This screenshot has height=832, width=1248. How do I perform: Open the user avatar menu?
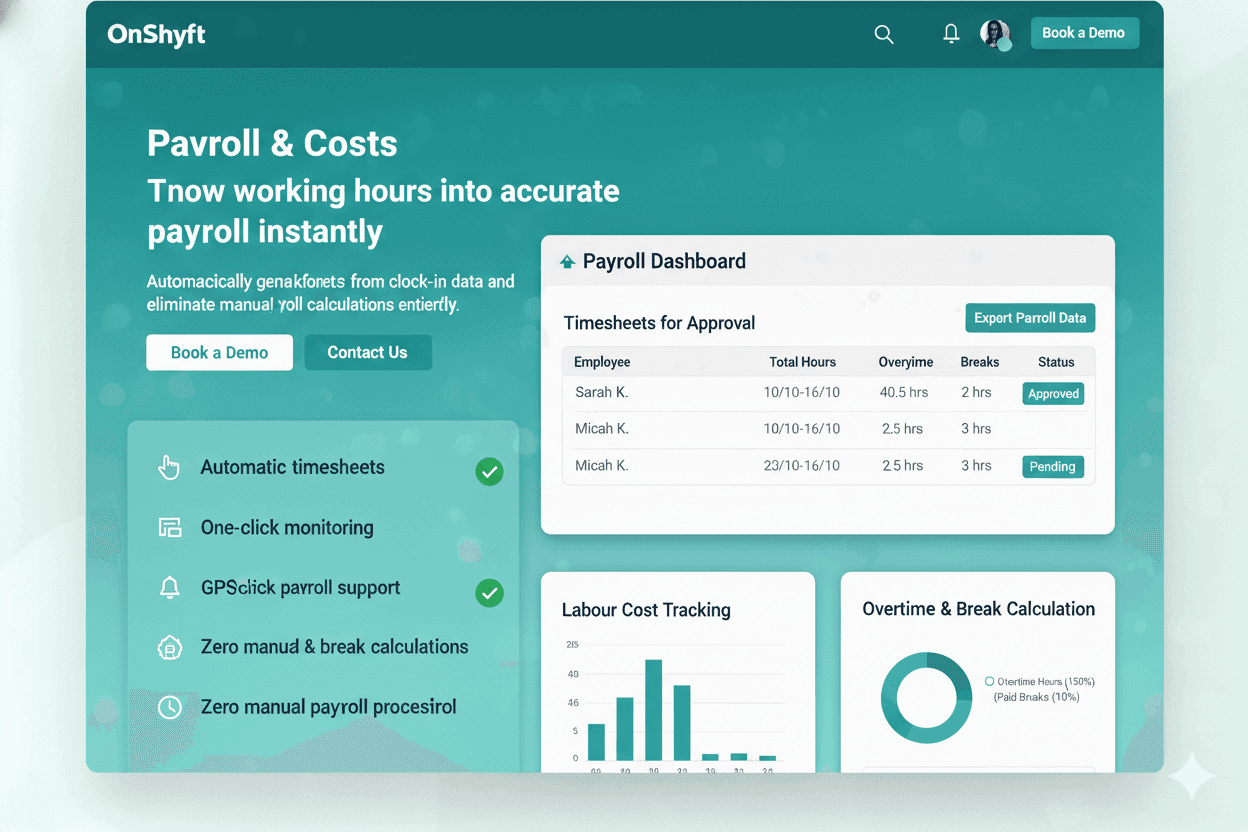tap(996, 34)
